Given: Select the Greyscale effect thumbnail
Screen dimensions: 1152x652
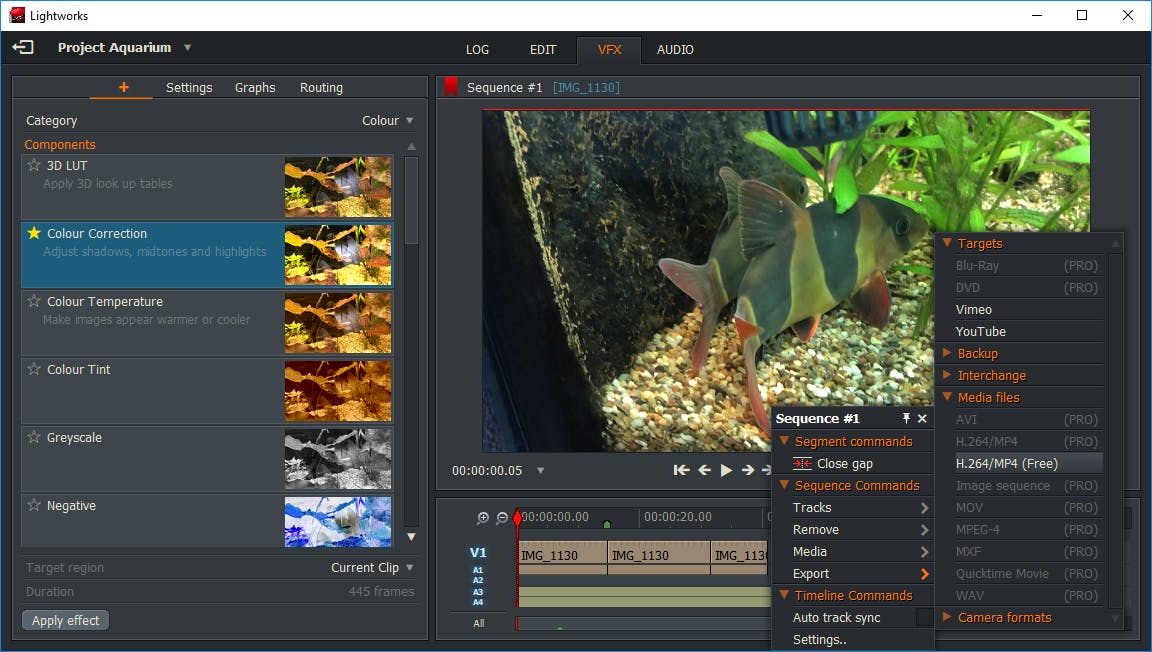Looking at the screenshot, I should coord(338,458).
